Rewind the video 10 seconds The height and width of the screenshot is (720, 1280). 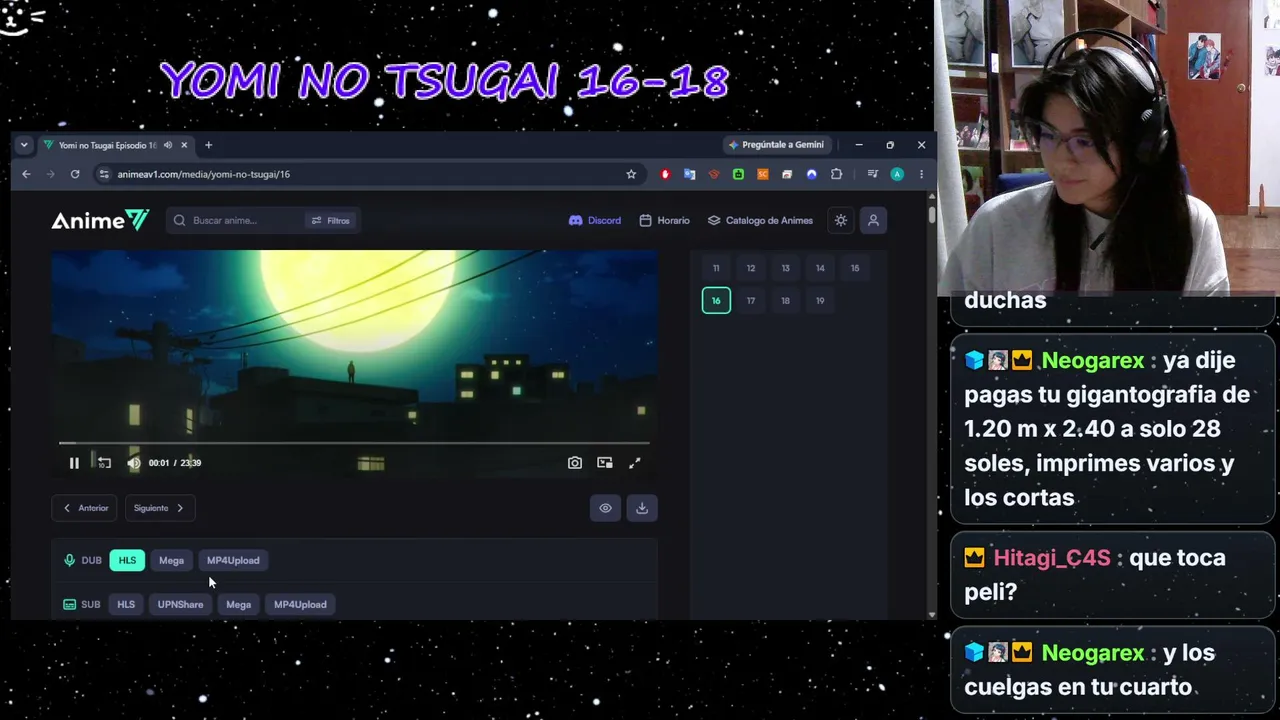(x=104, y=463)
